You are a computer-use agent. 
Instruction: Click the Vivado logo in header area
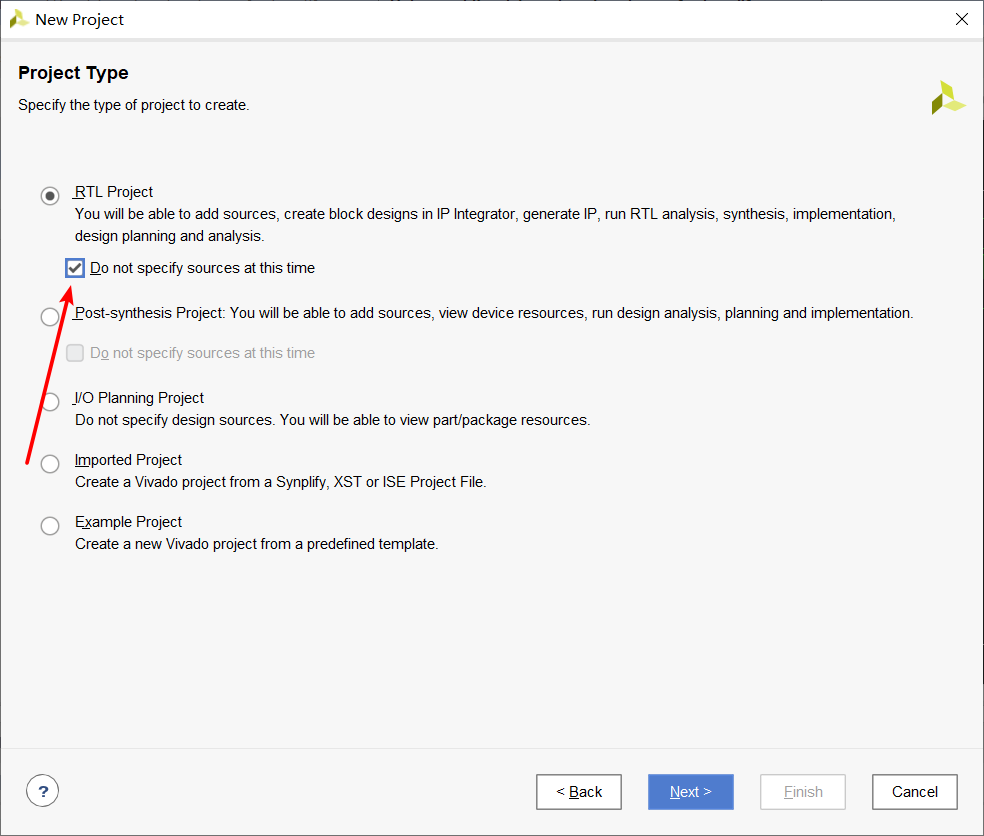point(947,98)
